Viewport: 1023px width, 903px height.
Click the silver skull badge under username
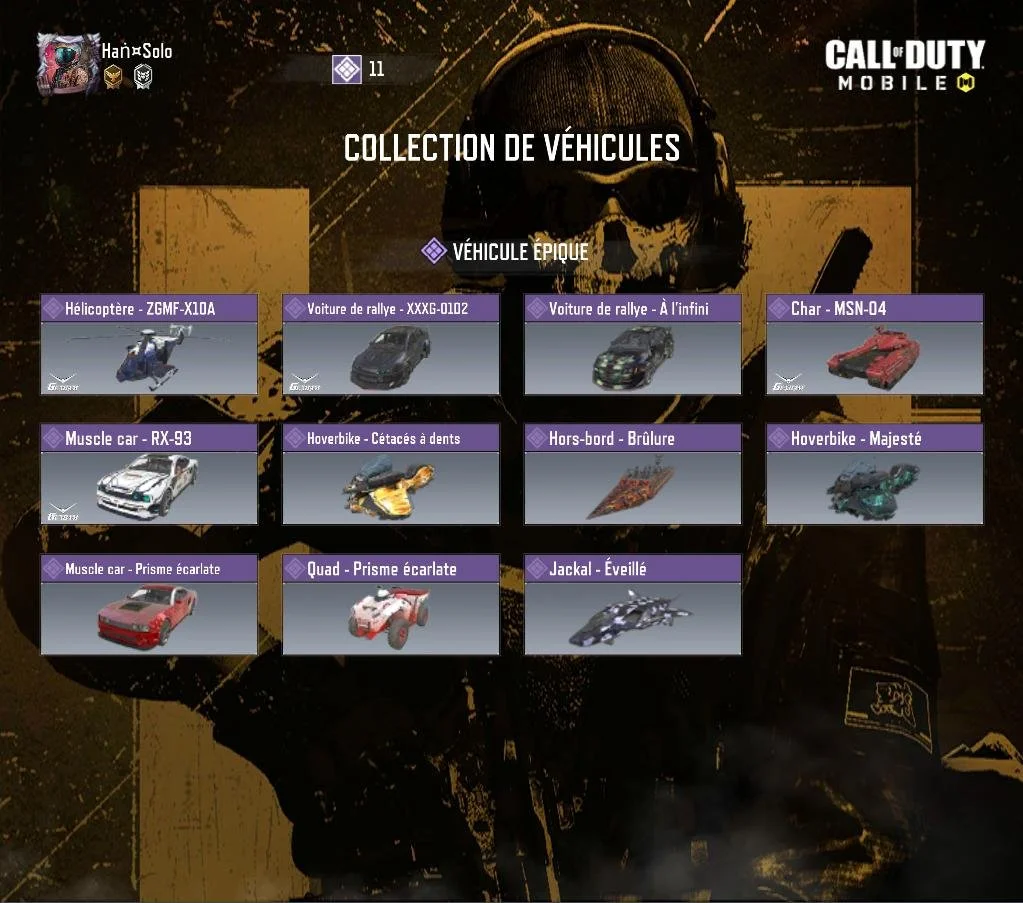[143, 77]
